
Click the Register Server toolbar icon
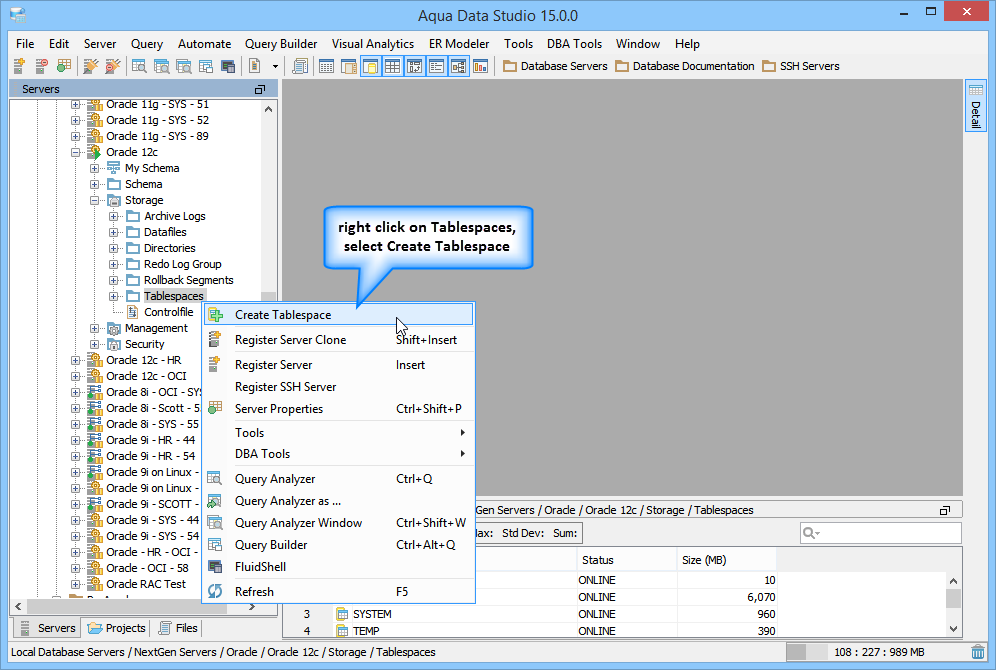pyautogui.click(x=19, y=65)
